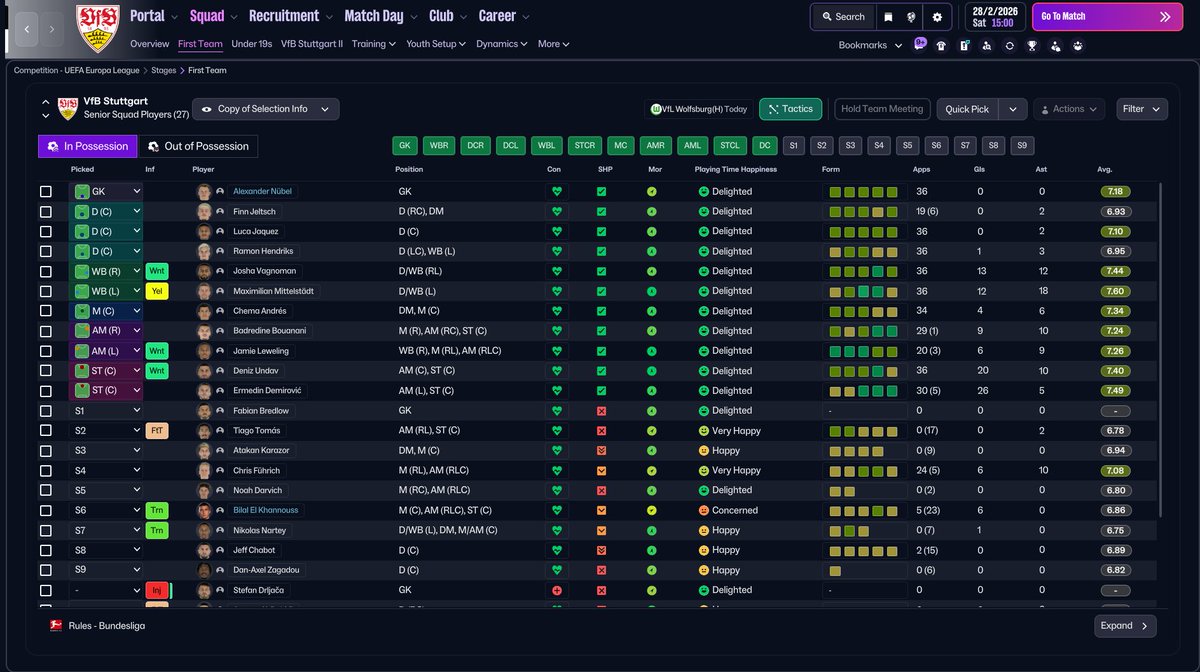The width and height of the screenshot is (1200, 672).
Task: Tick the checkbox for Alexander Nübel
Action: (46, 192)
